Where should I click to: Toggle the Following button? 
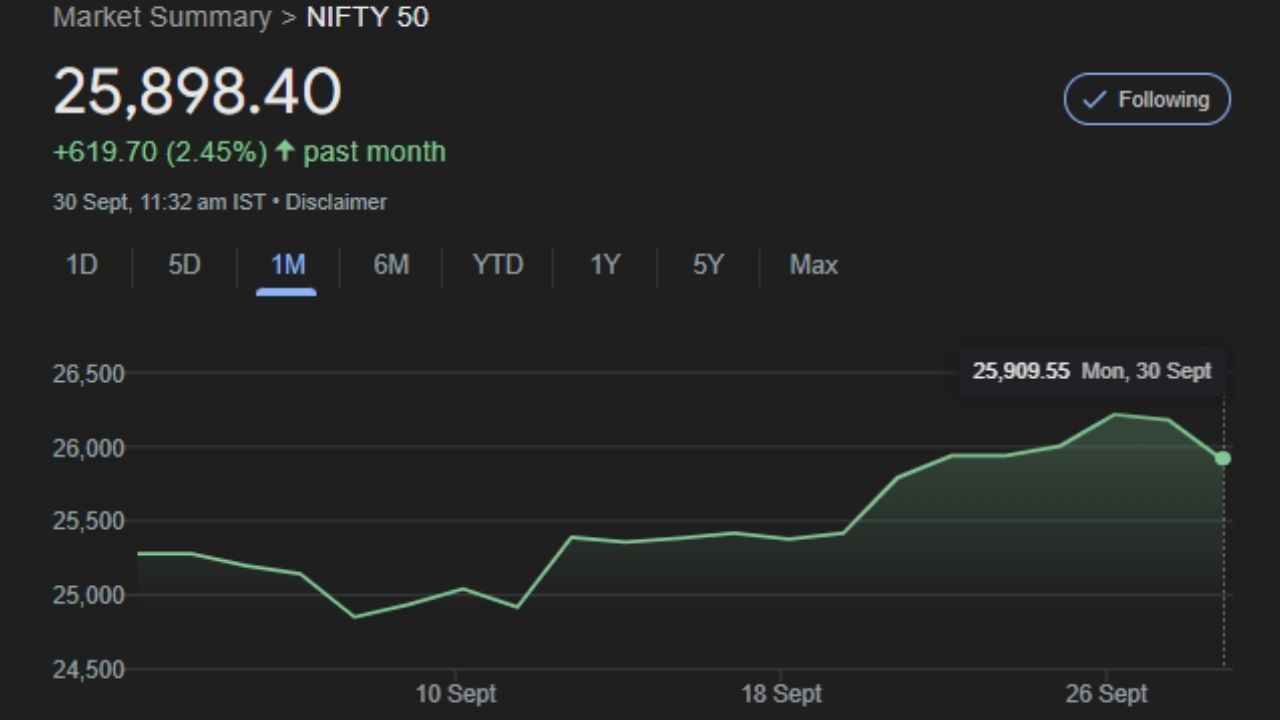pos(1147,99)
